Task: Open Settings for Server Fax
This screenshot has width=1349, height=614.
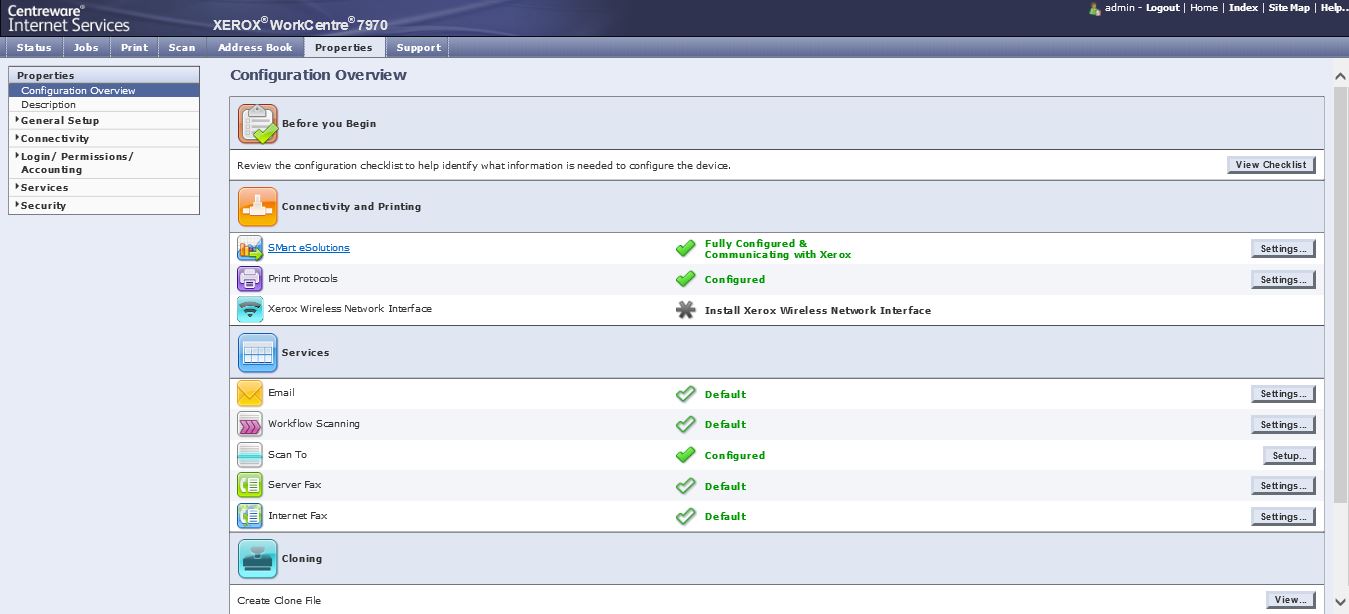Action: [x=1283, y=486]
